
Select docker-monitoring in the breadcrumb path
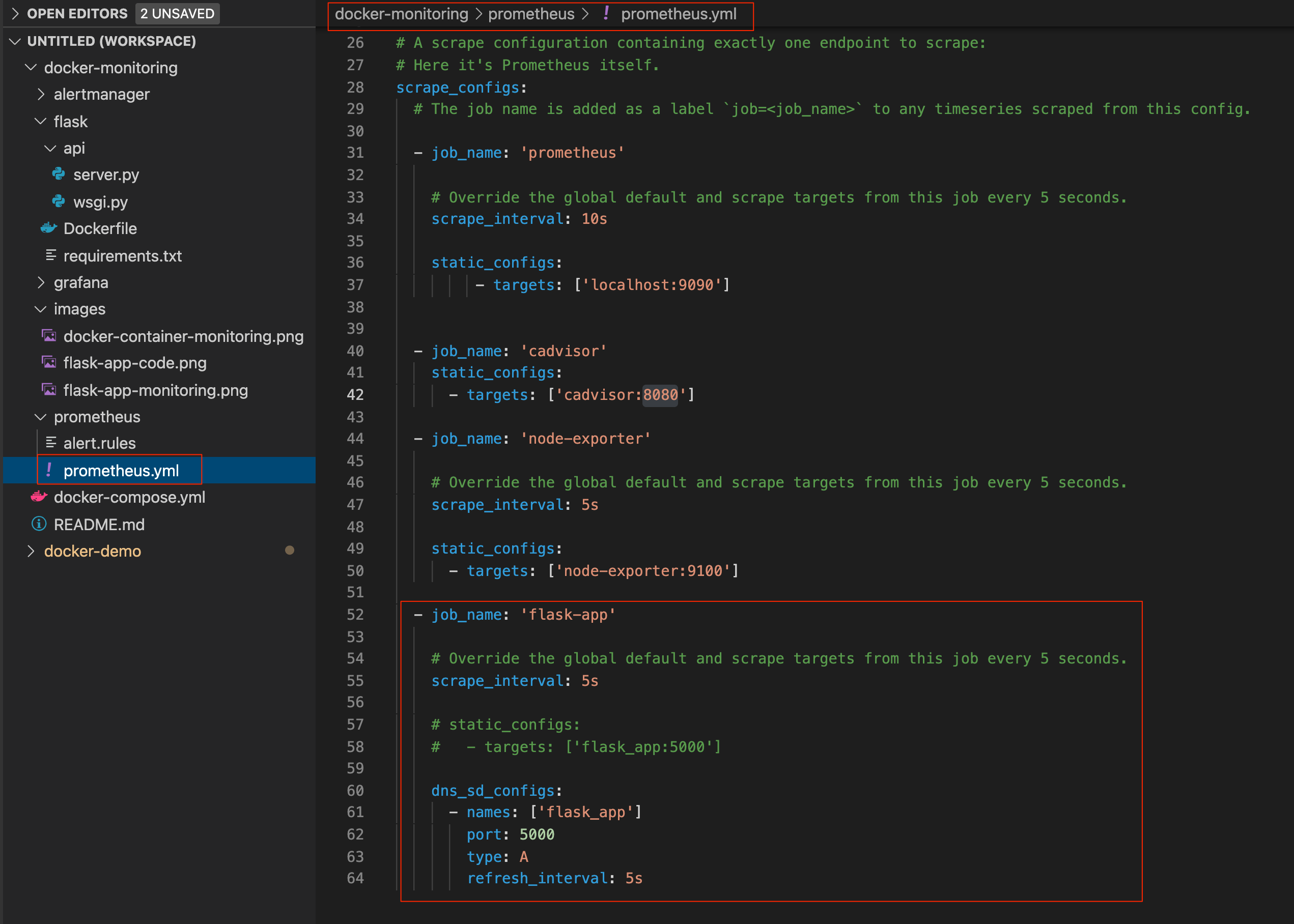[401, 14]
